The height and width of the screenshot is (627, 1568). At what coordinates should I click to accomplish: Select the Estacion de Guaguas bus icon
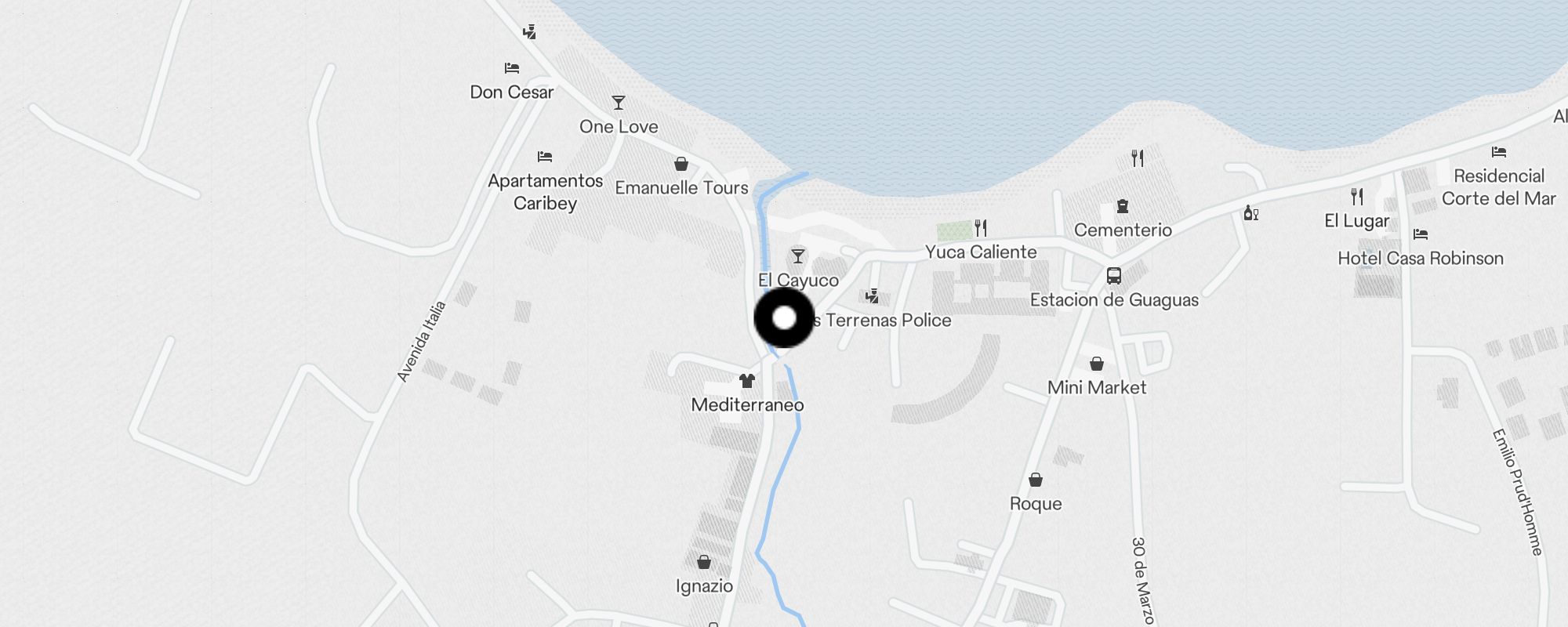click(1114, 276)
